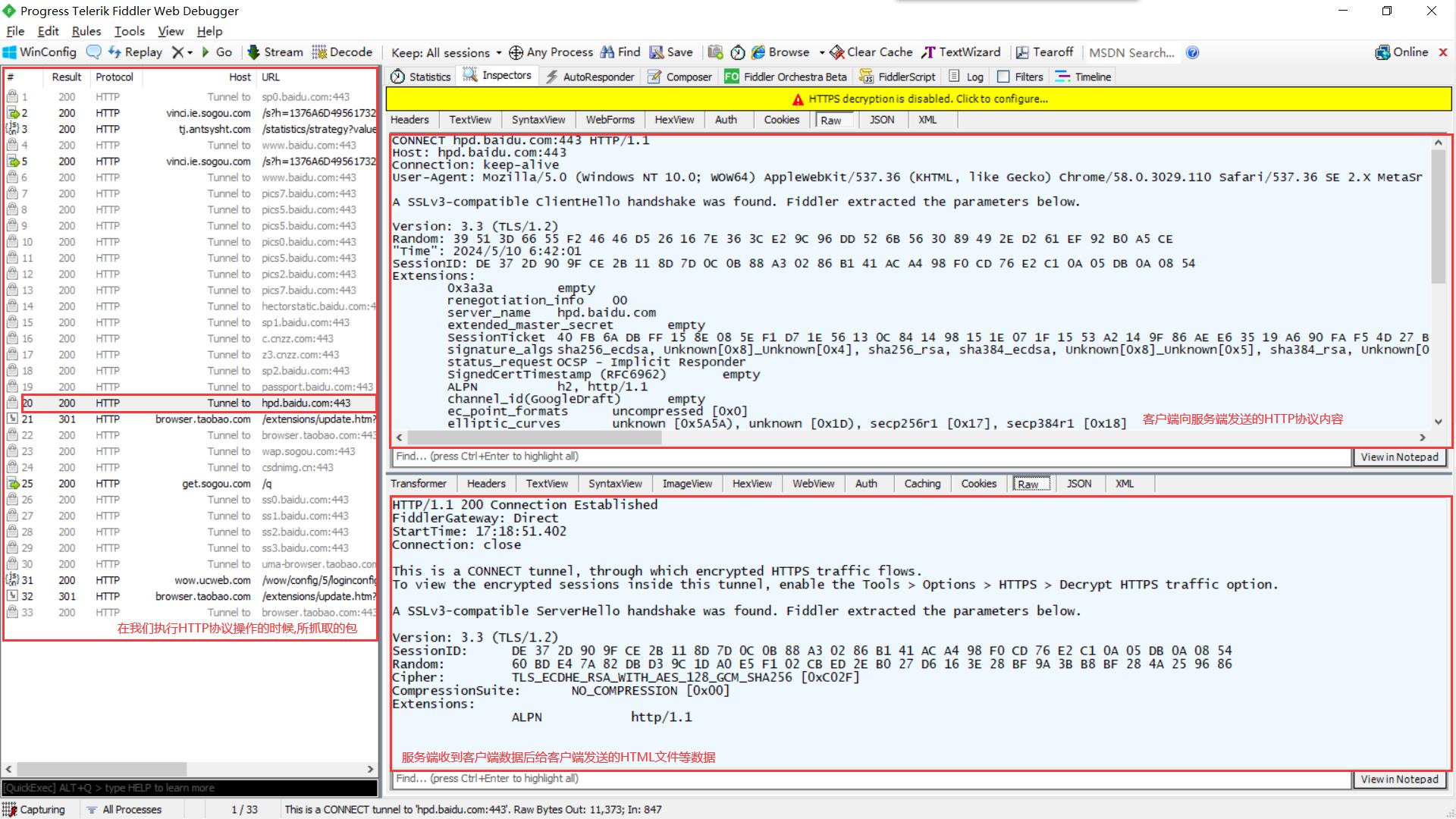
Task: Sort sessions by the Protocol column header
Action: point(115,77)
